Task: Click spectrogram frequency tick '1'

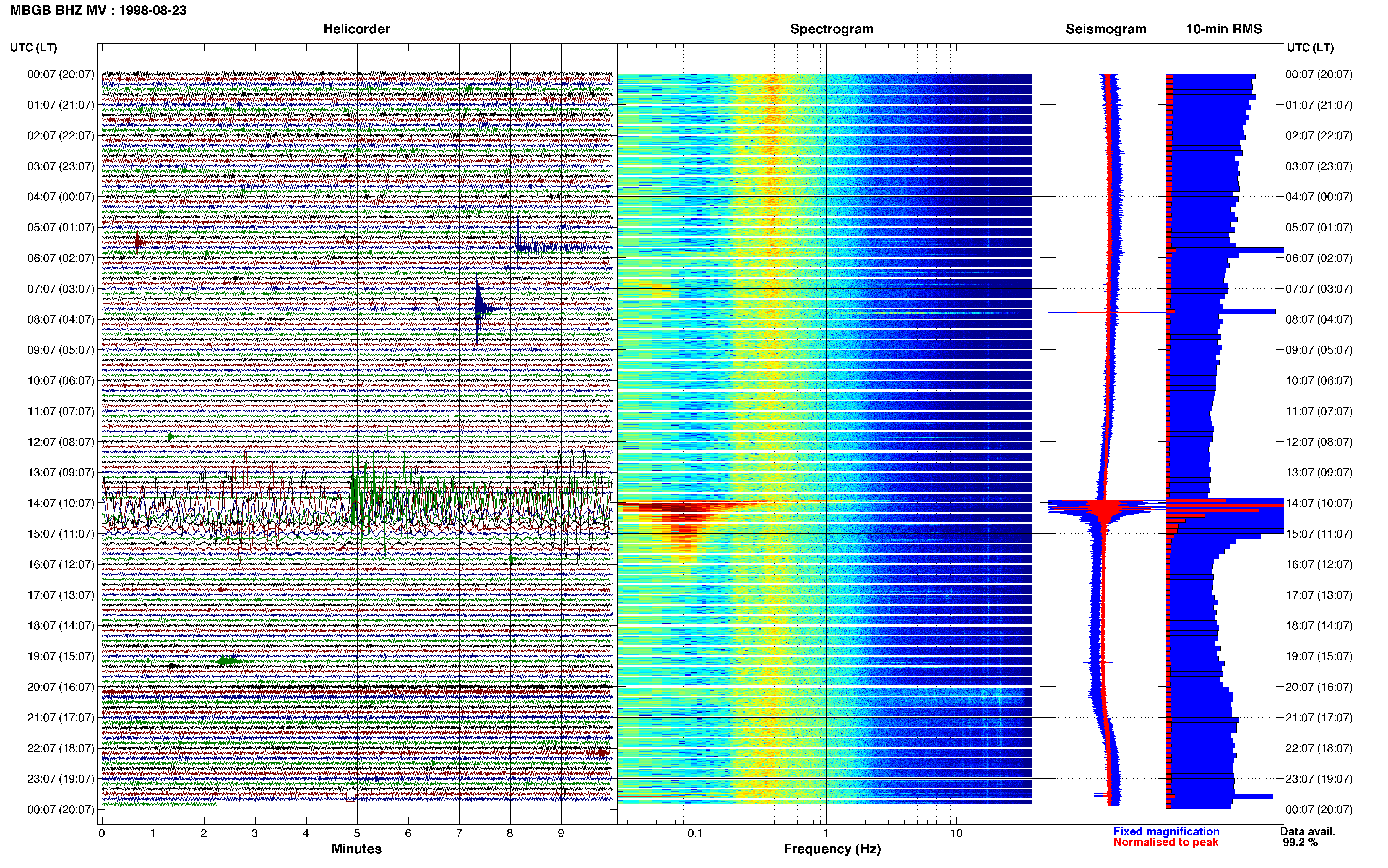Action: click(826, 833)
